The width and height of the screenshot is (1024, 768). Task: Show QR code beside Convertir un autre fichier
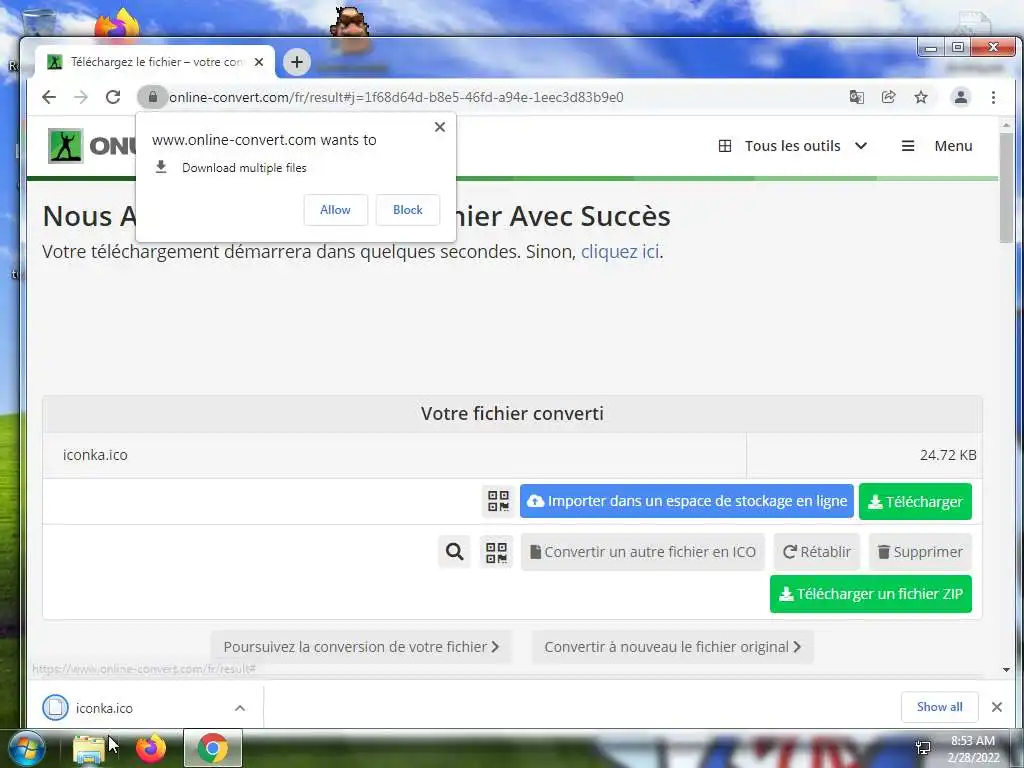tap(496, 552)
